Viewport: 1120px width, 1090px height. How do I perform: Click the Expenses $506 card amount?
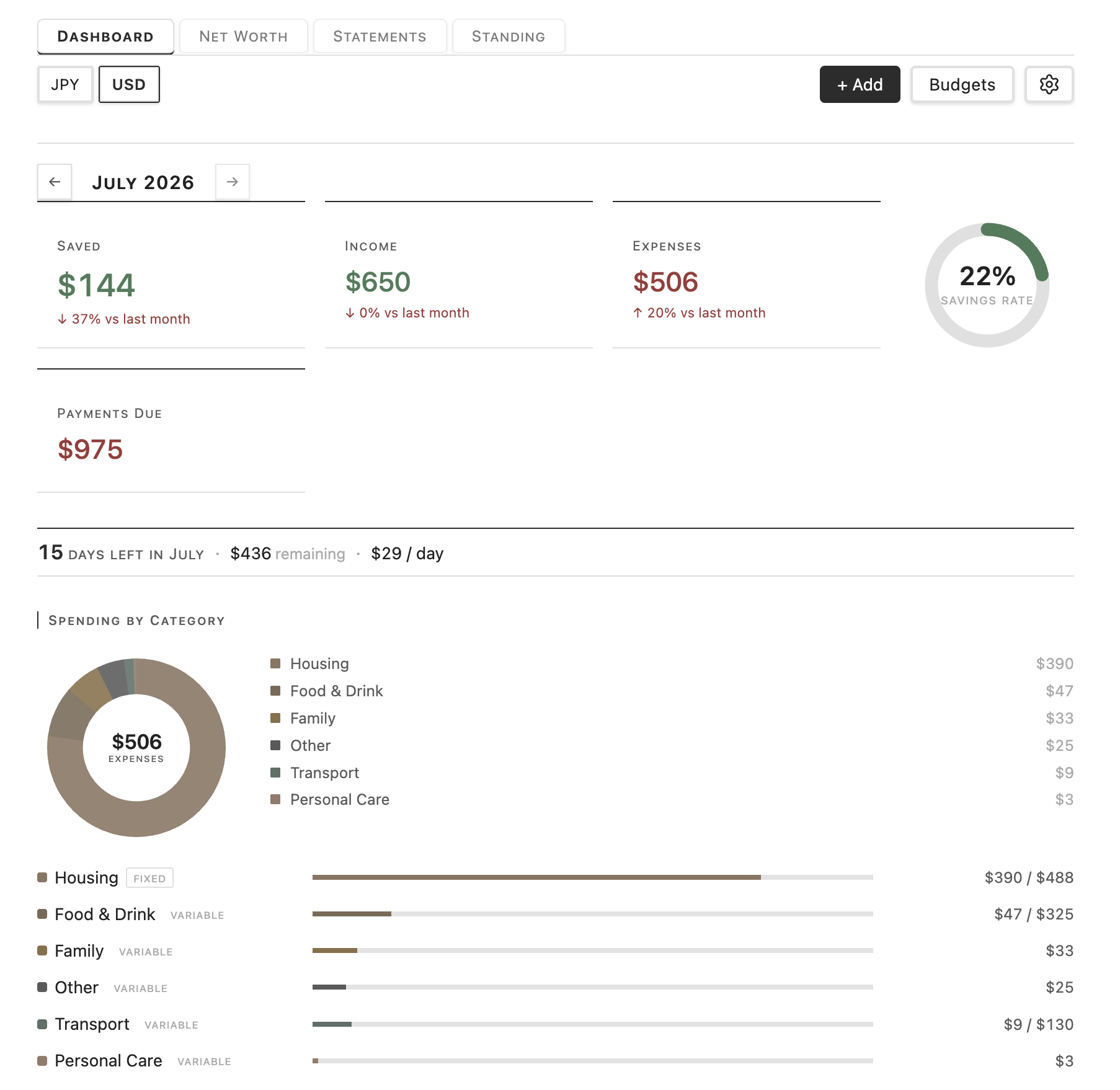click(665, 282)
